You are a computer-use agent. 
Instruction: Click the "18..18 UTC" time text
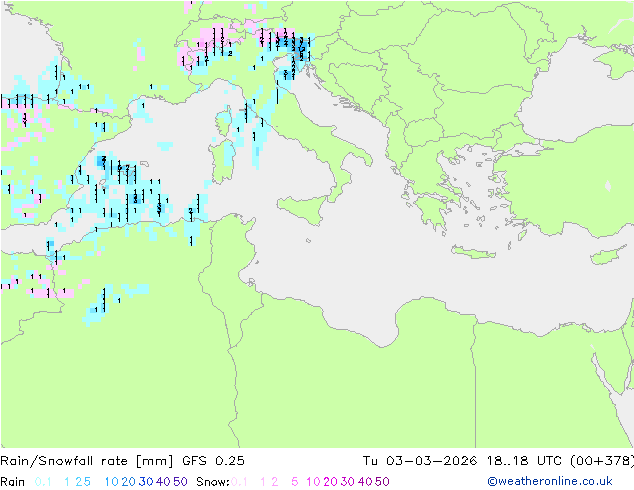click(x=524, y=461)
